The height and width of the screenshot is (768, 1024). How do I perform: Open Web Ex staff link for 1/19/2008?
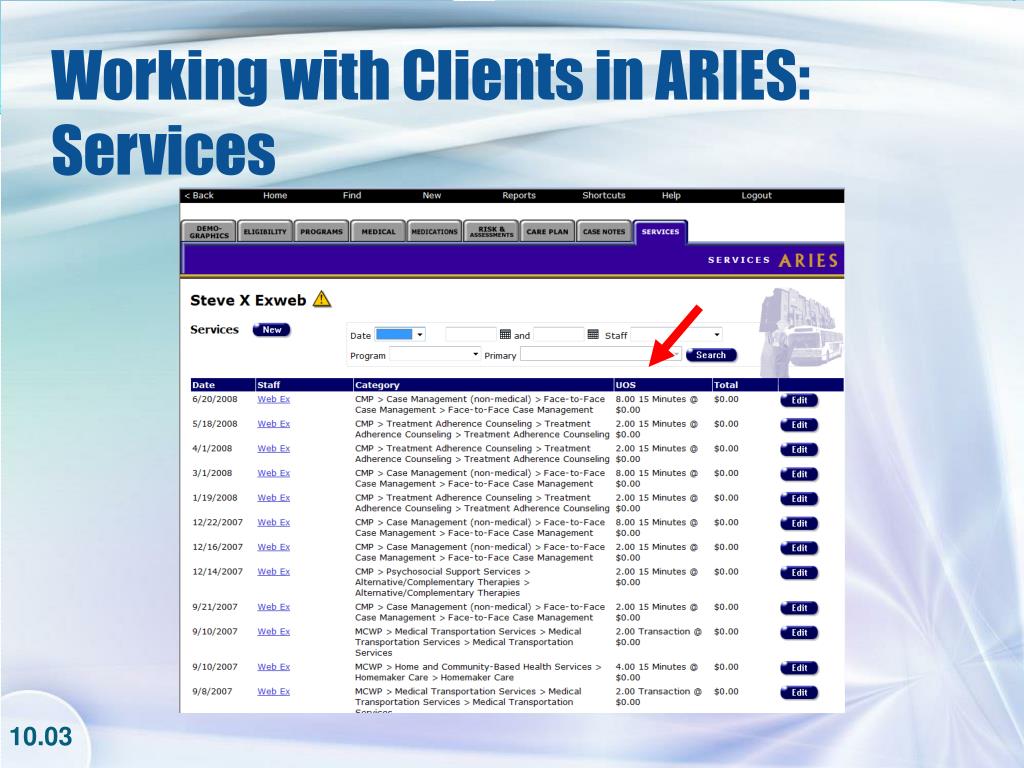tap(274, 498)
